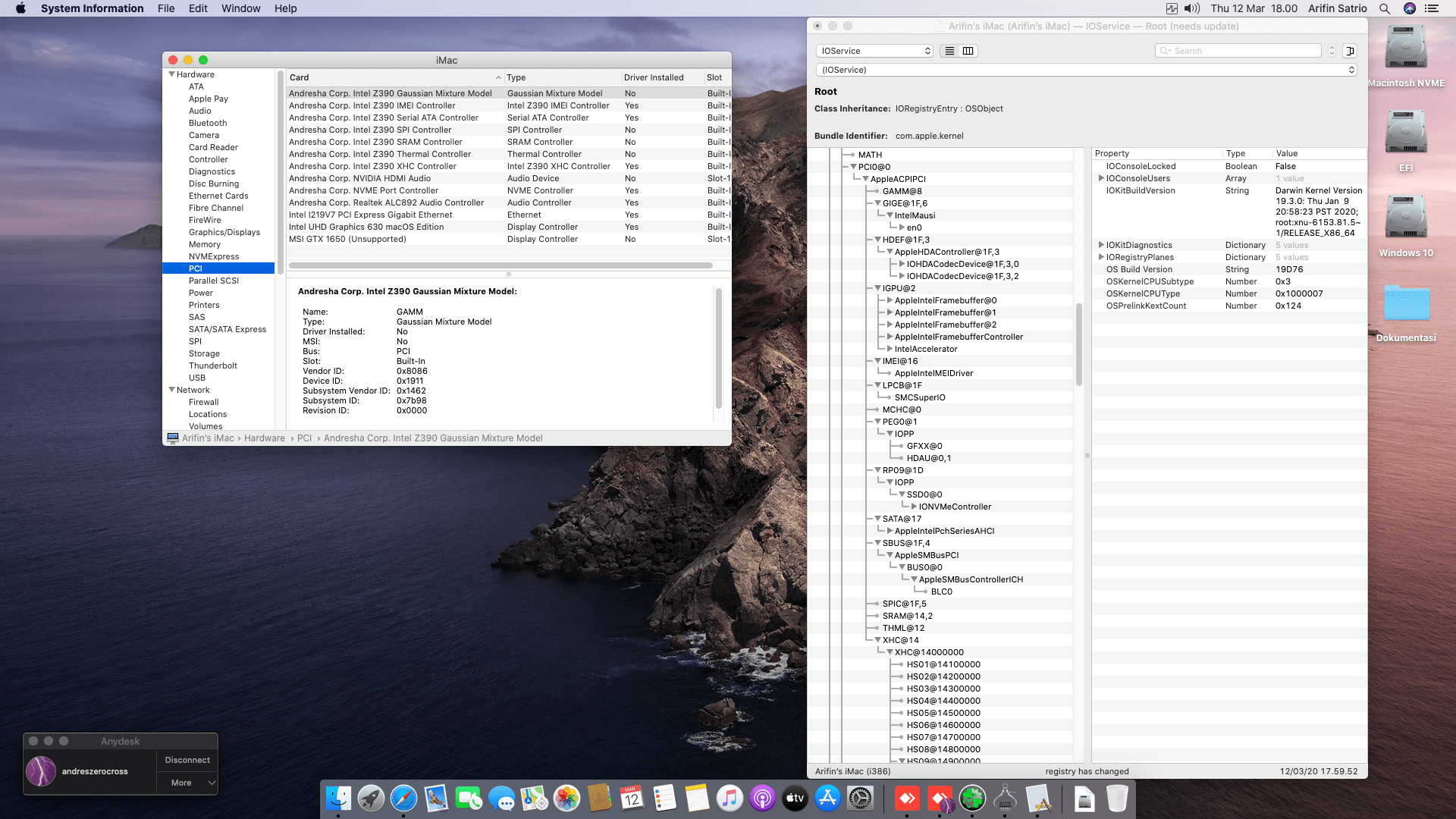Open the (IOService) class filter dropdown
Screen dimensions: 1456x819
1086,70
